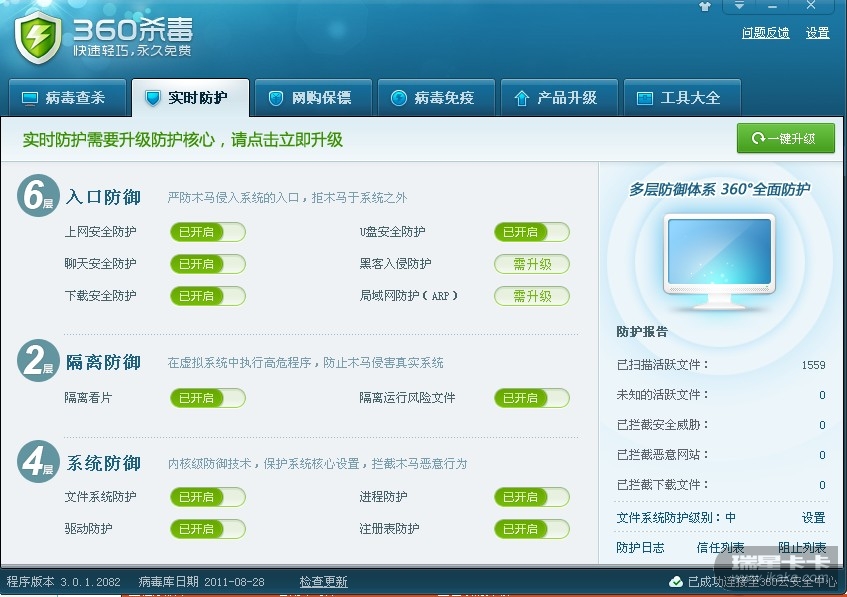Open the 产品升级 tab

tap(559, 98)
